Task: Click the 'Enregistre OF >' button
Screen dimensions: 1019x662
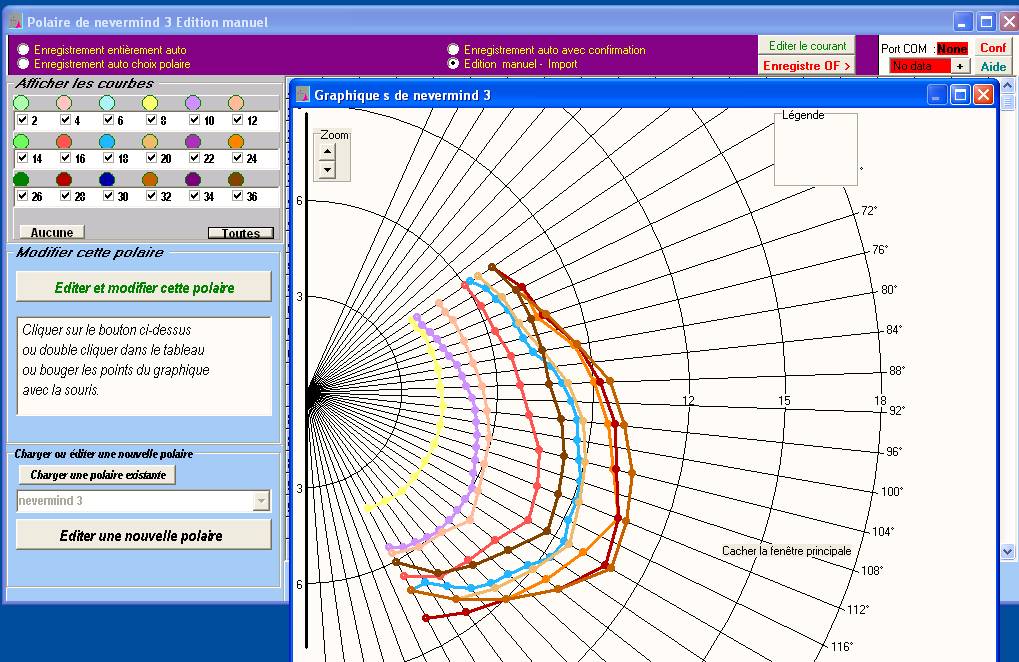Action: (x=806, y=66)
